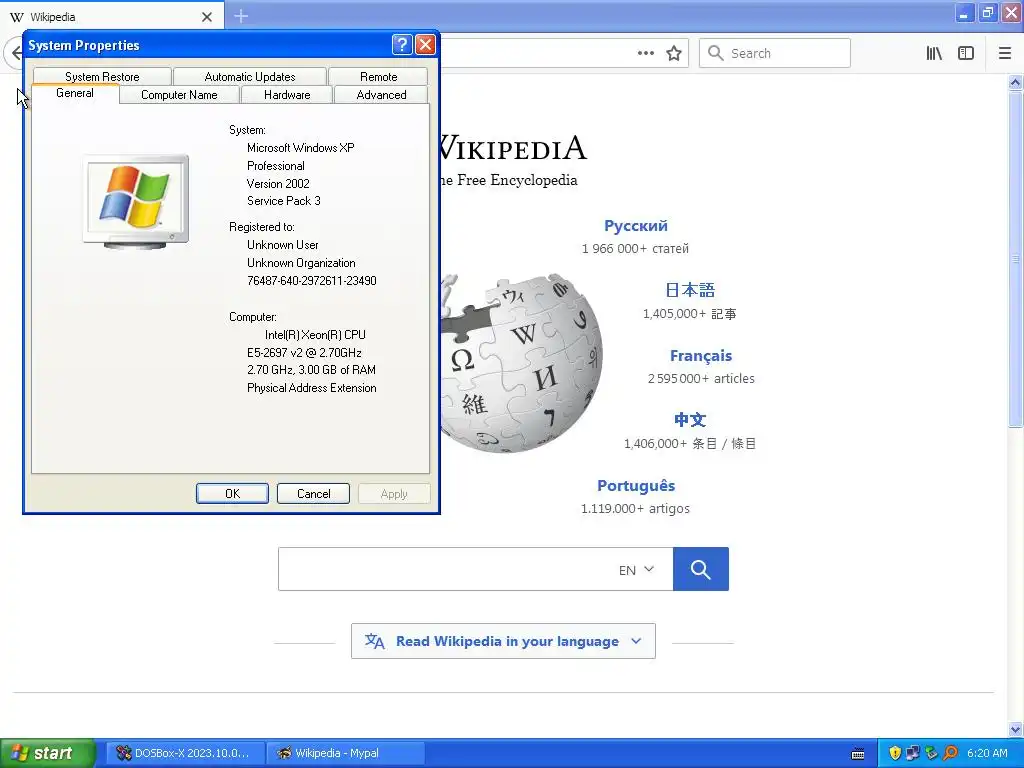Expand Read Wikipedia in your language

click(504, 641)
